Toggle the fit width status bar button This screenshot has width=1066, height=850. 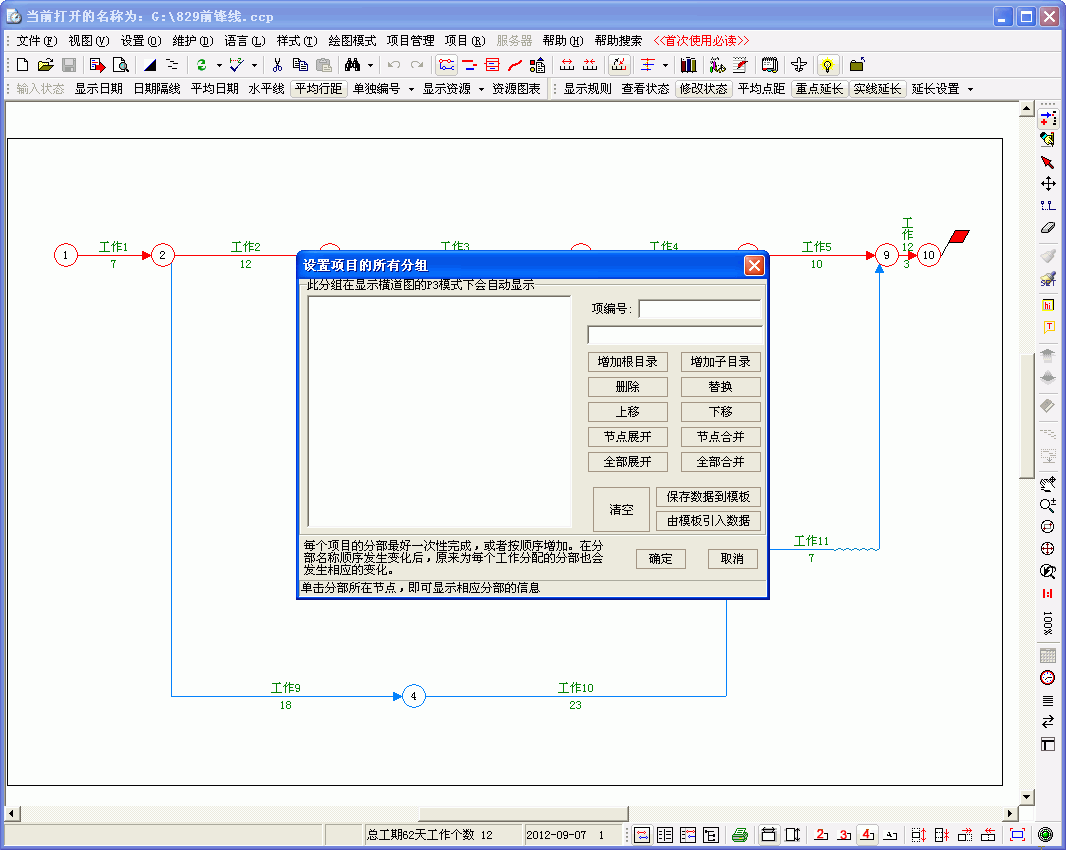pos(768,835)
